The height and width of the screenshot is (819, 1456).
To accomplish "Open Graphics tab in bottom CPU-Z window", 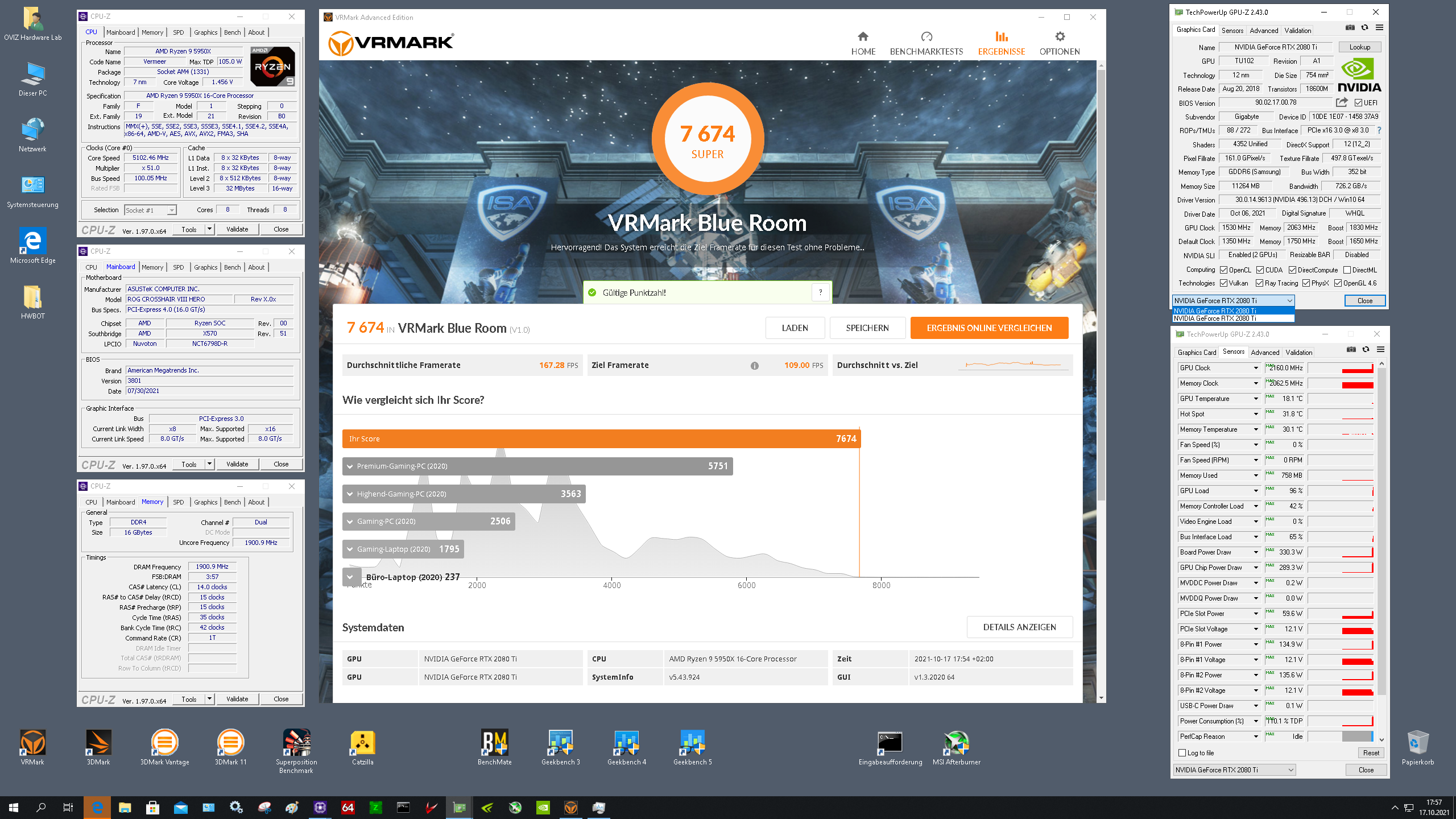I will pos(205,502).
